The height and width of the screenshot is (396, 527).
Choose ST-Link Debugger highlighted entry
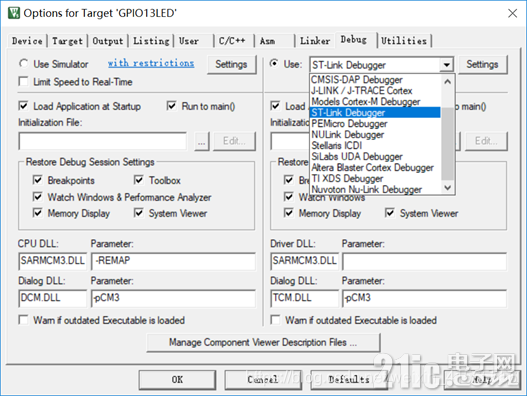[375, 113]
